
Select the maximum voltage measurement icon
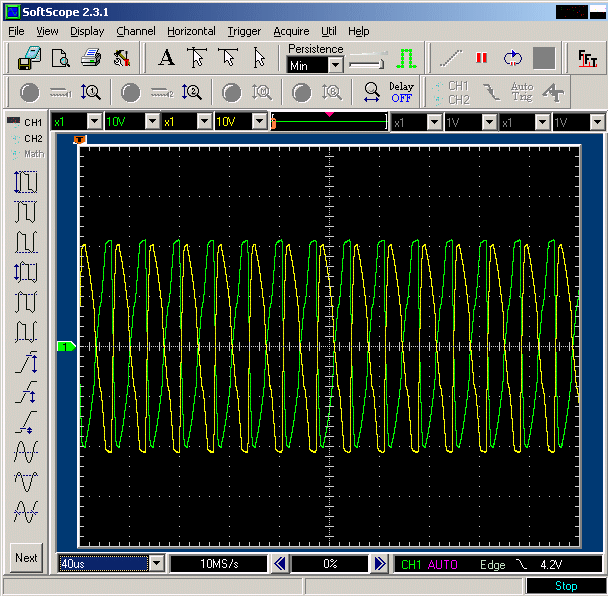[26, 212]
